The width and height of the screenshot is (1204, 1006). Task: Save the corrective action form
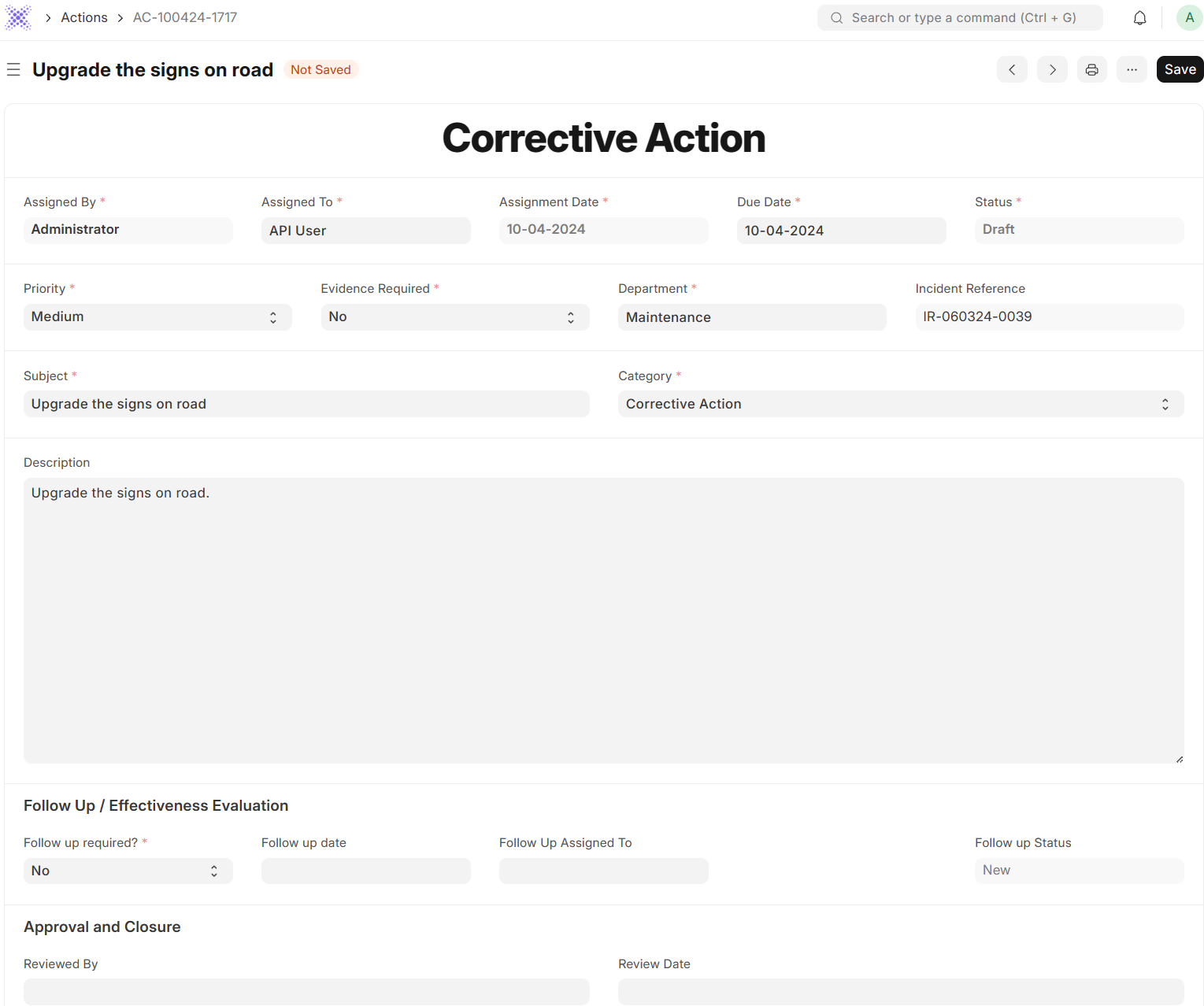(x=1179, y=69)
